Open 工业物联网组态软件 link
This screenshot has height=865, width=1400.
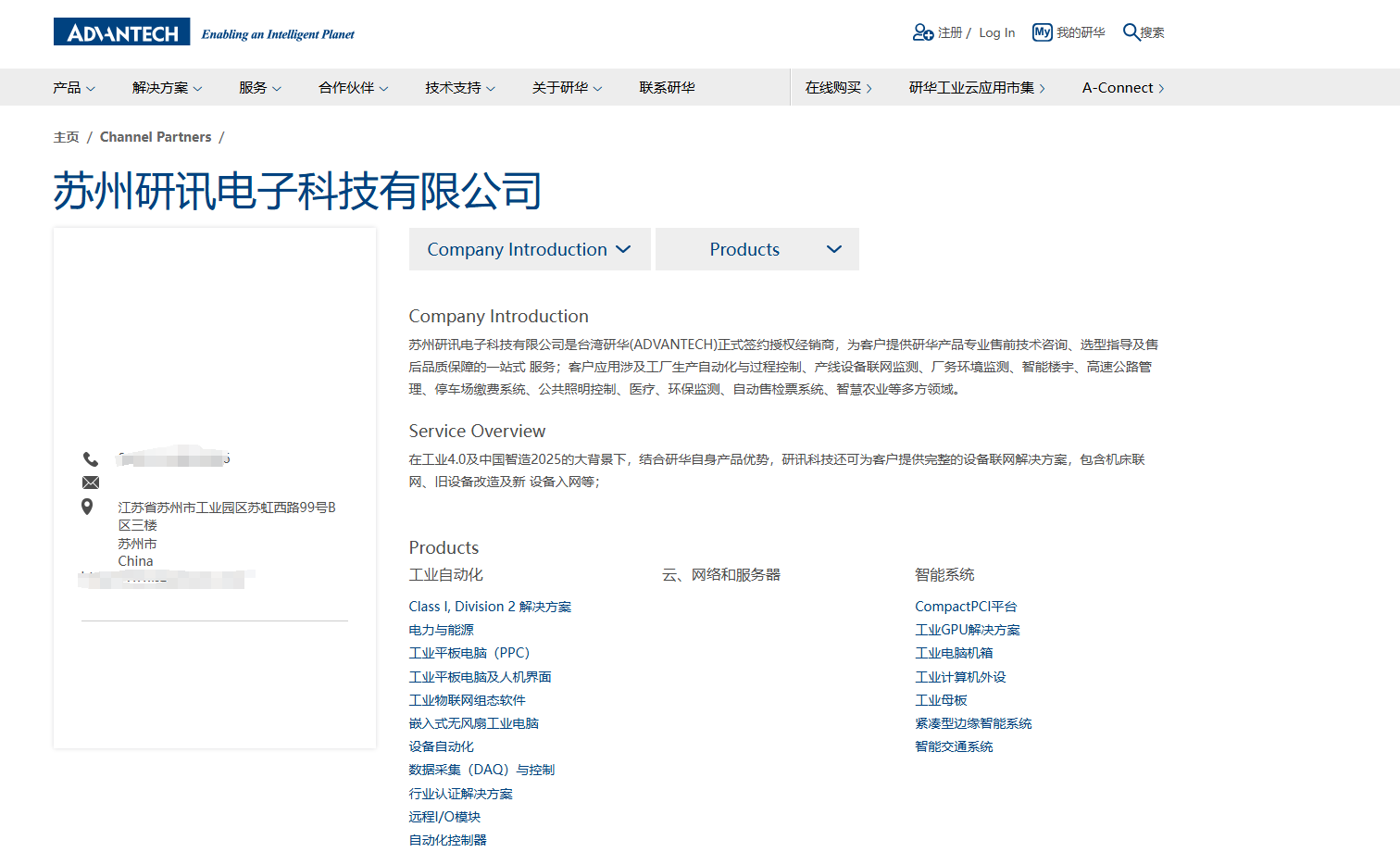click(467, 700)
